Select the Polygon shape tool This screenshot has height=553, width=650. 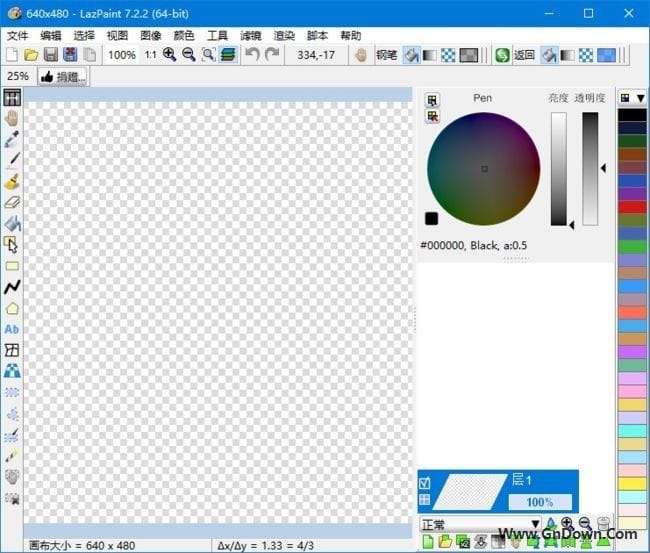(12, 308)
